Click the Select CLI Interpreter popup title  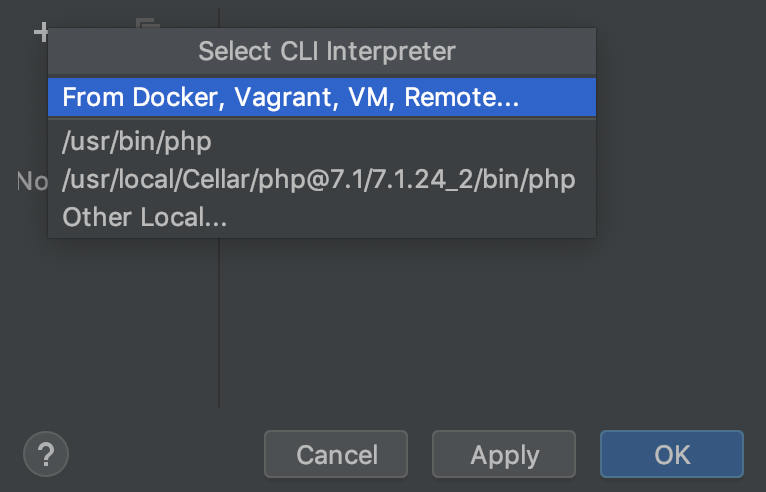pyautogui.click(x=326, y=51)
